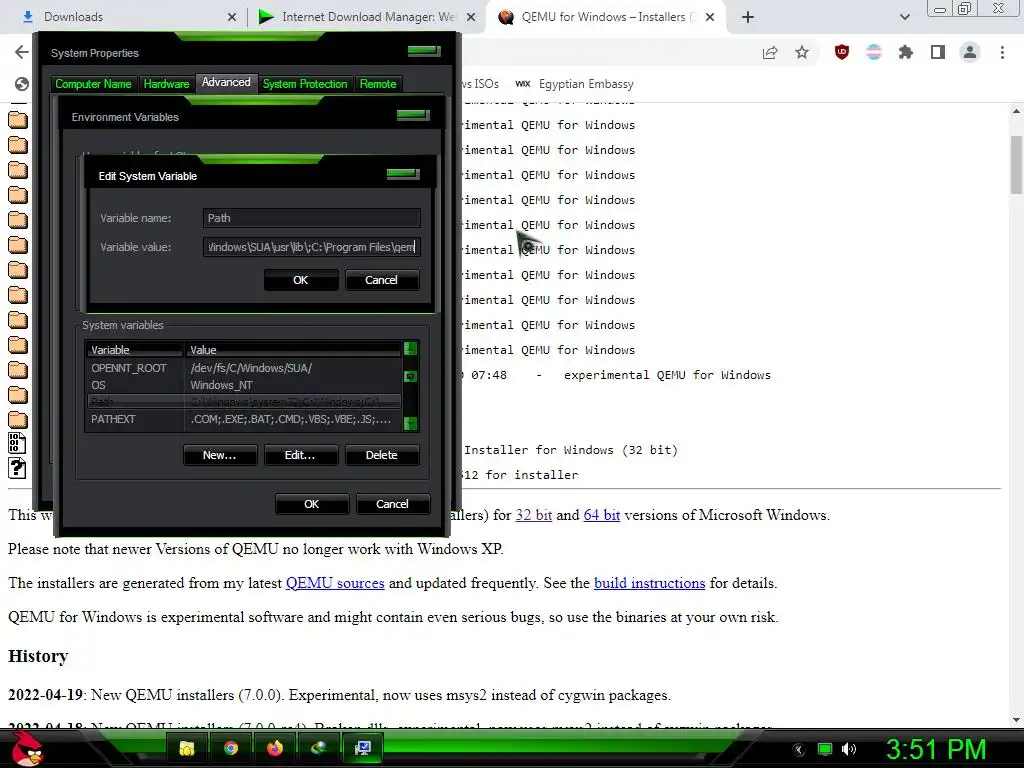
Task: Click Delete under System variables
Action: pyautogui.click(x=381, y=455)
